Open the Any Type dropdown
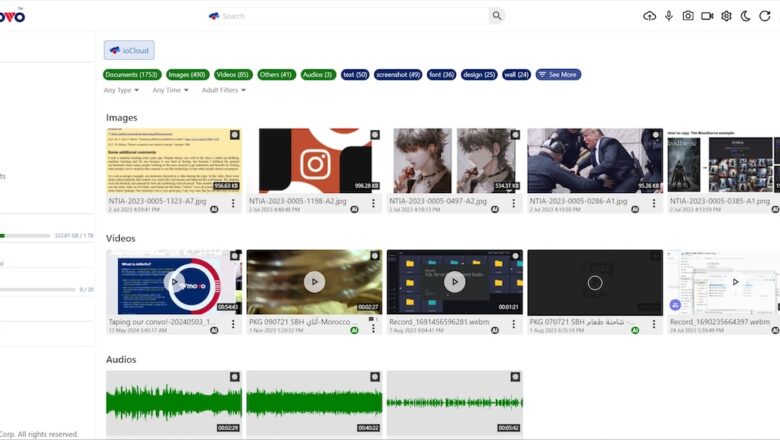This screenshot has height=440, width=780. pos(121,90)
